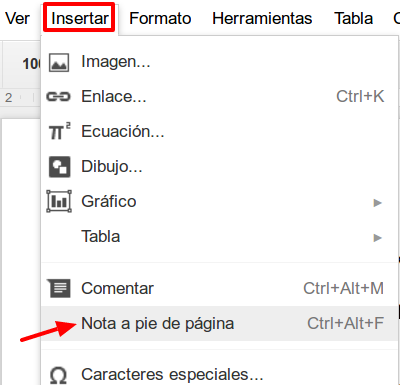
Task: Open the Ver menu
Action: 18,18
